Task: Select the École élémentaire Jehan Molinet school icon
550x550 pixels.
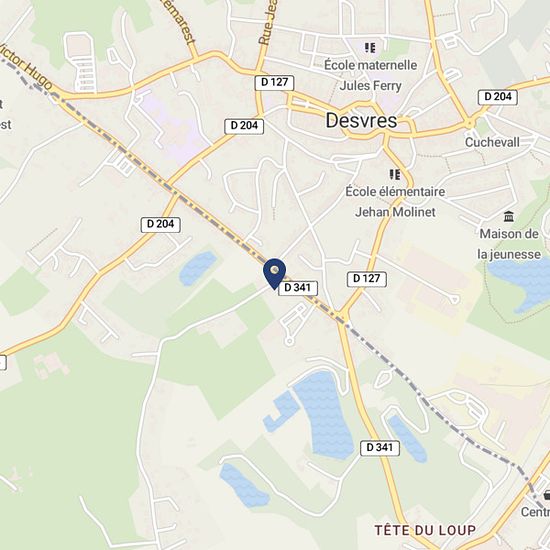Action: click(x=395, y=174)
